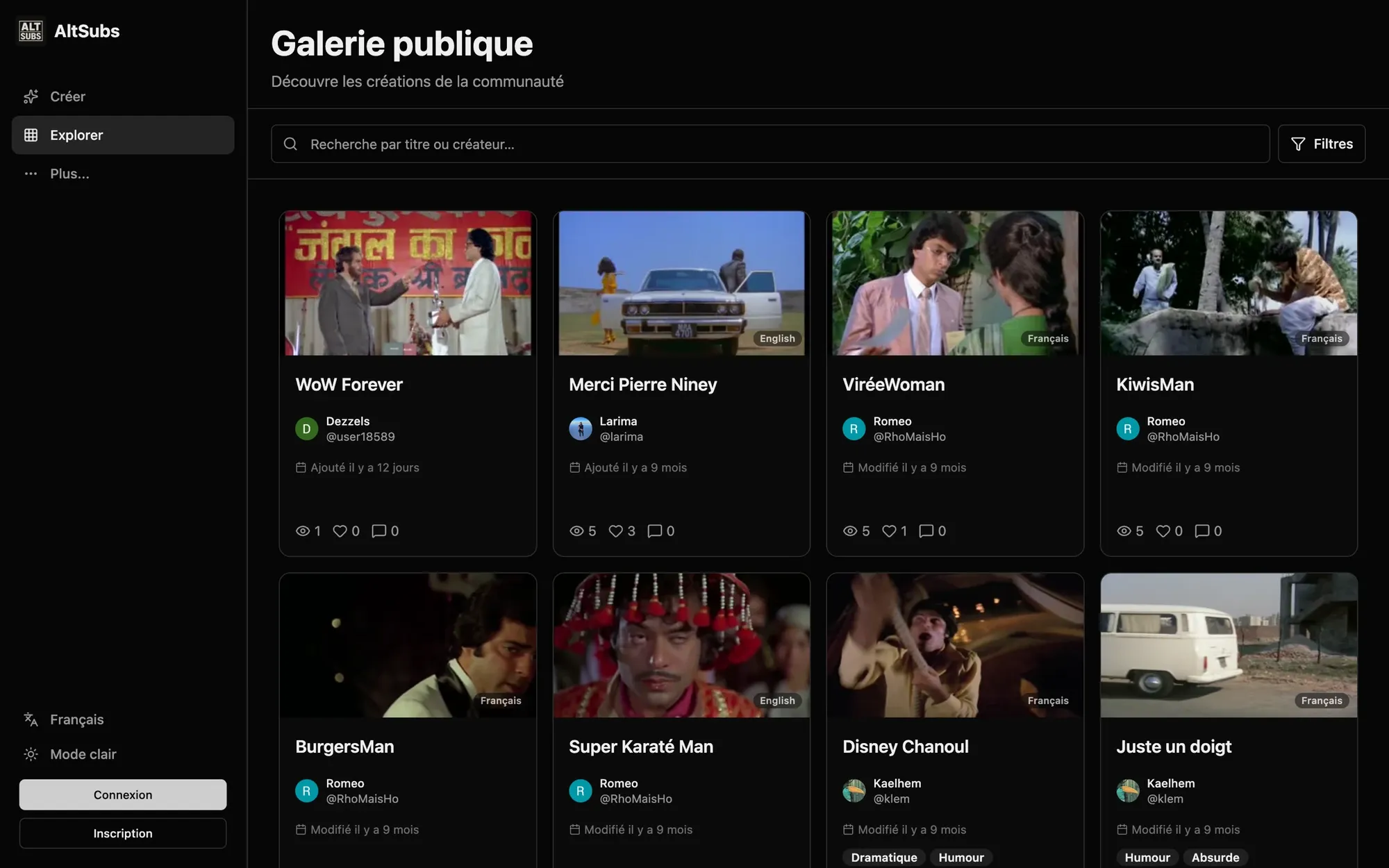
Task: Open comments icon on ViréeWoman card
Action: click(926, 531)
